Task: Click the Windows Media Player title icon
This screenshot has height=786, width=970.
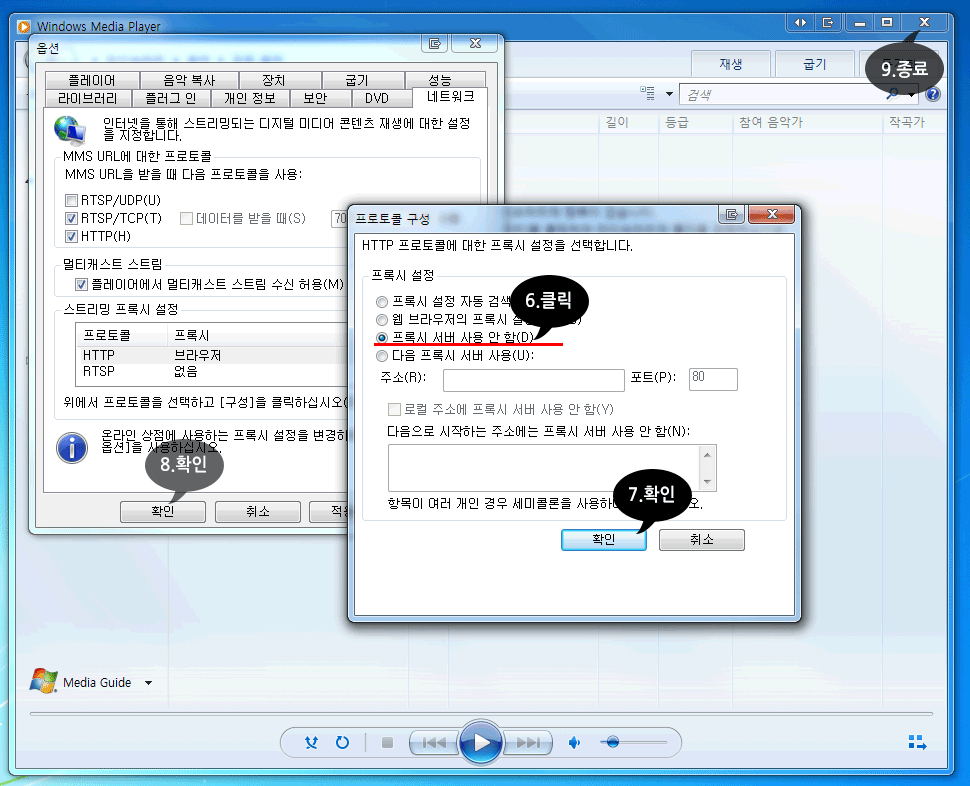Action: 24,27
